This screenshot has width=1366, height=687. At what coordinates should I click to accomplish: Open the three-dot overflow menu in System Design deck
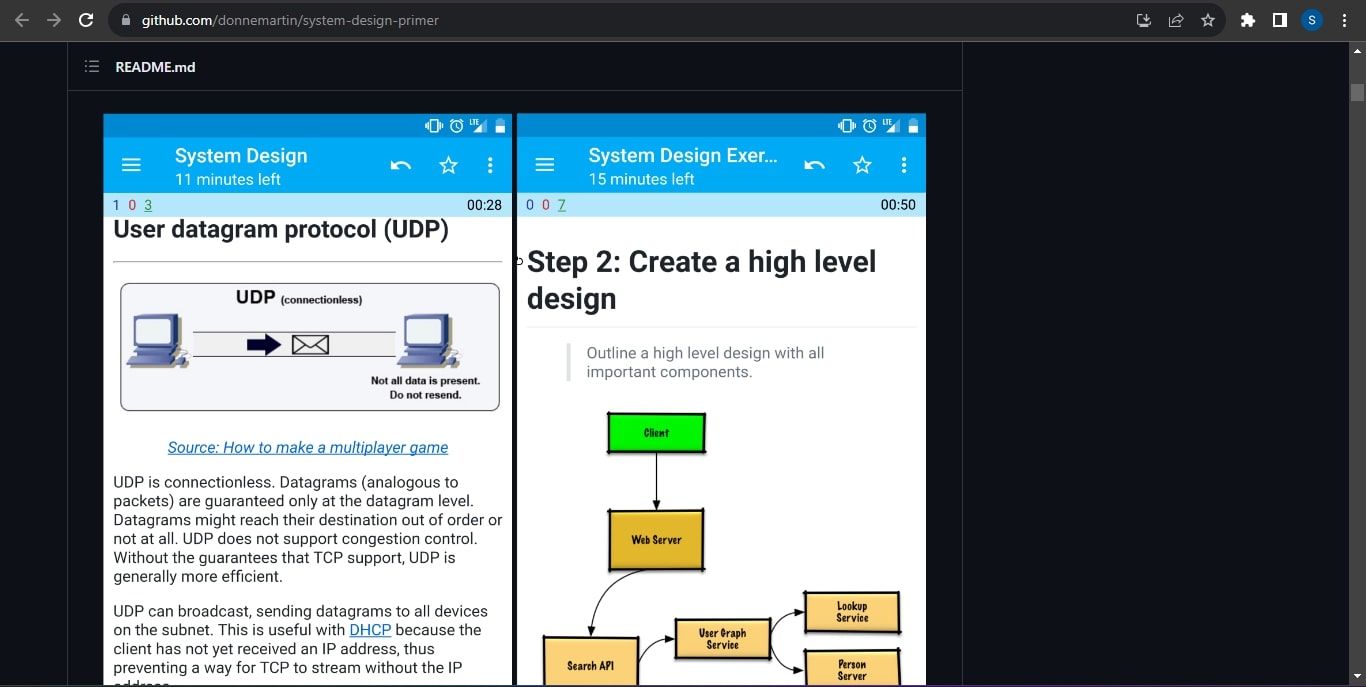pyautogui.click(x=490, y=164)
